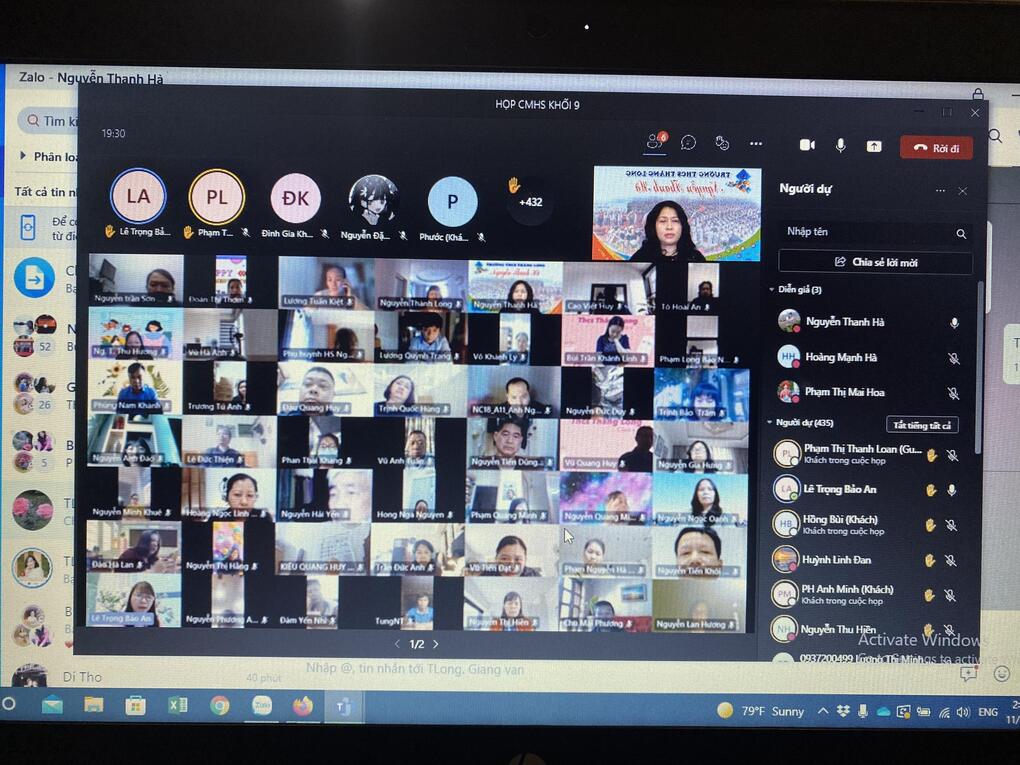The image size is (1020, 765).
Task: Open the reactions icon in meeting toolbar
Action: [x=722, y=144]
